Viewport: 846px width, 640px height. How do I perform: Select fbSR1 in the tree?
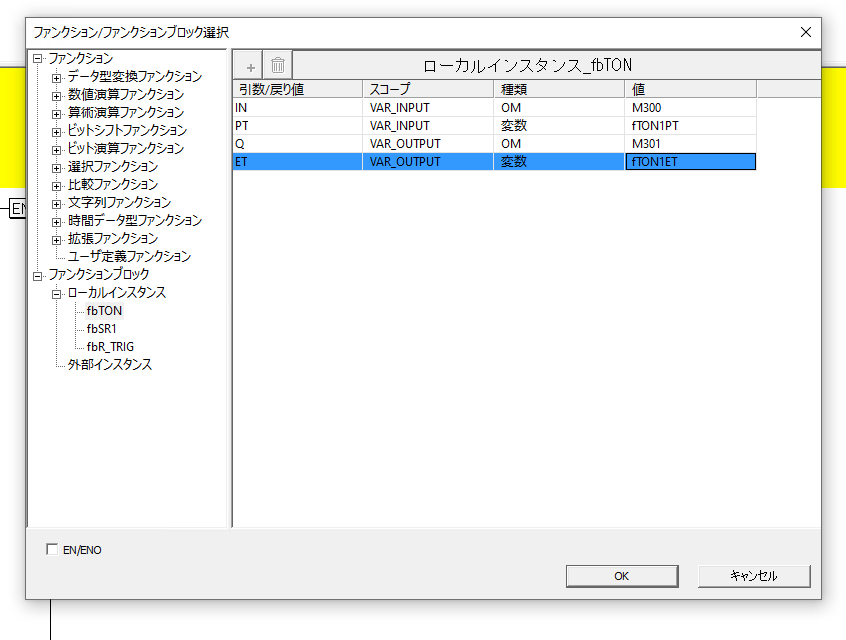(102, 329)
